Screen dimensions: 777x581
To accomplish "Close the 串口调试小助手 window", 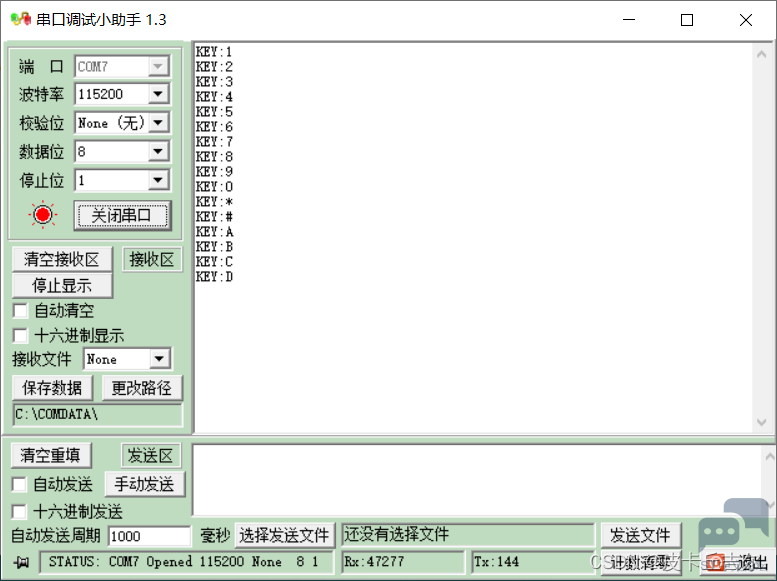I will (x=746, y=20).
